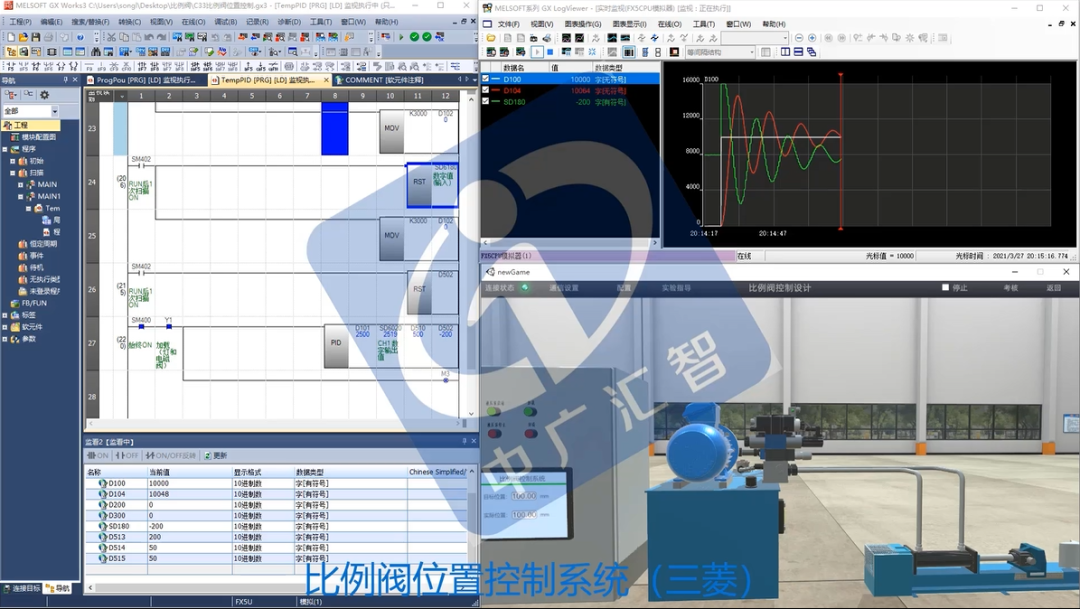Image resolution: width=1080 pixels, height=609 pixels.
Task: Switch to the 连接目标 bottom tab
Action: [22, 588]
